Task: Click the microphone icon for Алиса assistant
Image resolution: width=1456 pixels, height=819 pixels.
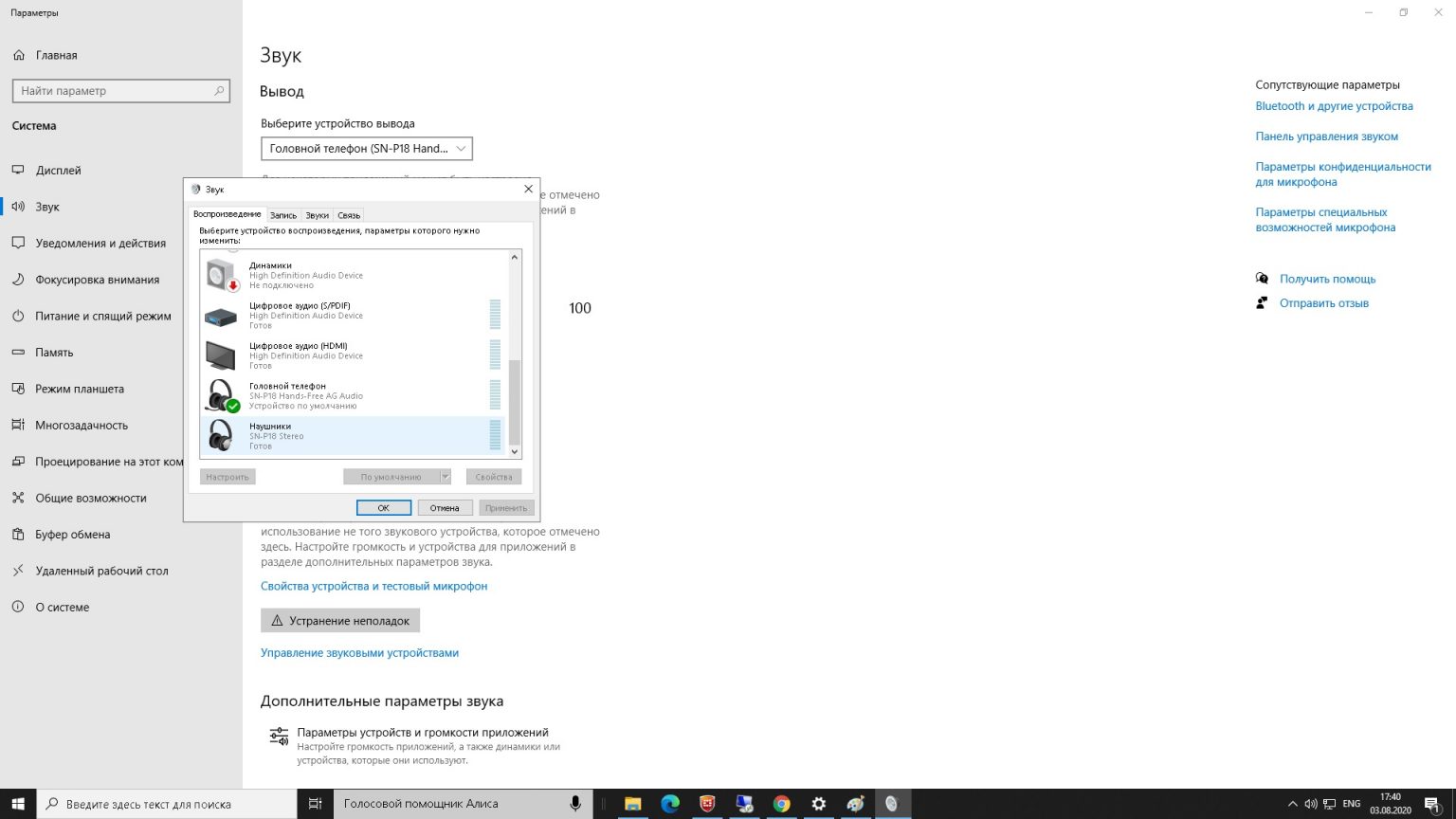Action: [575, 802]
